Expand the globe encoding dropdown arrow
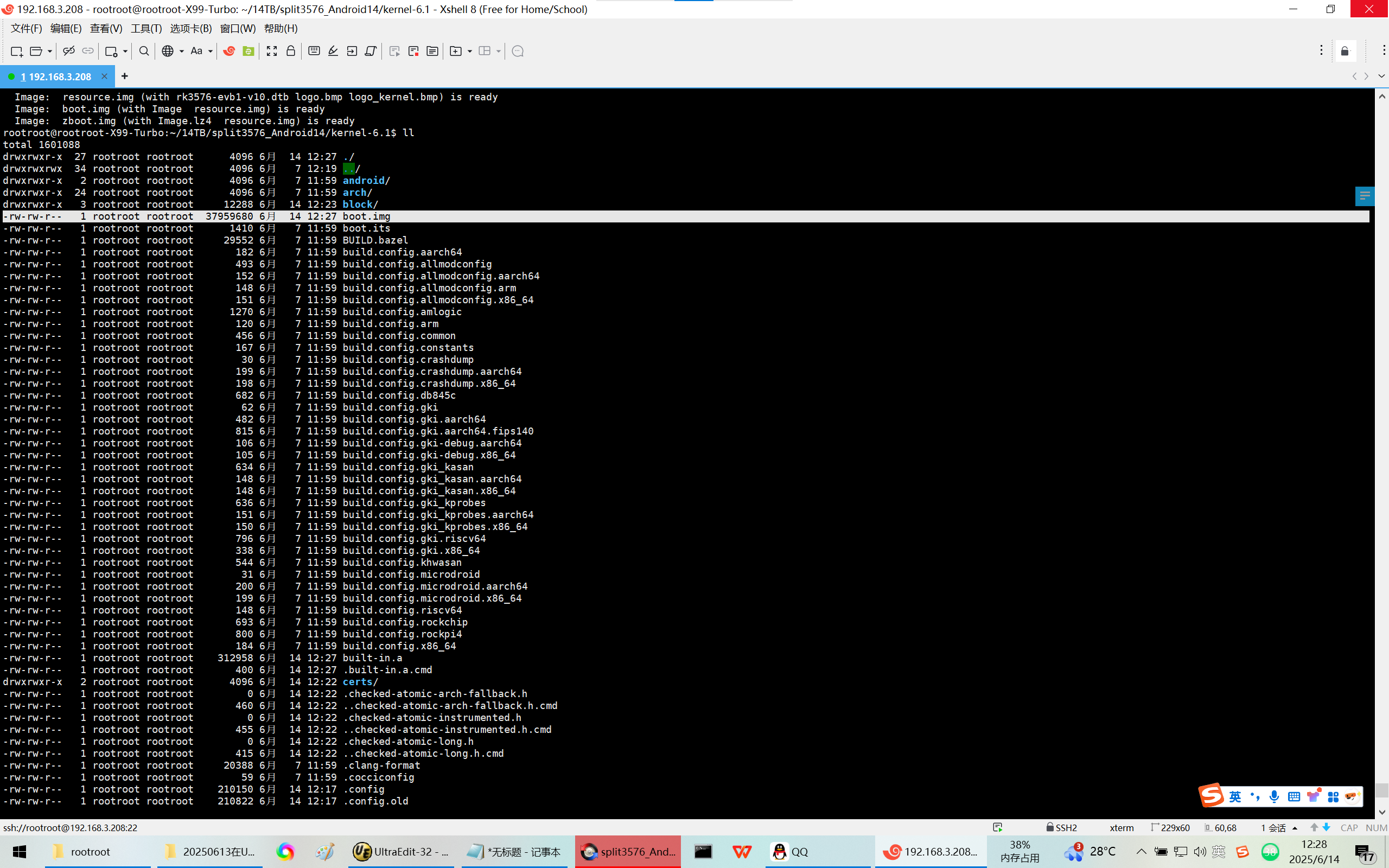This screenshot has width=1389, height=868. [181, 51]
